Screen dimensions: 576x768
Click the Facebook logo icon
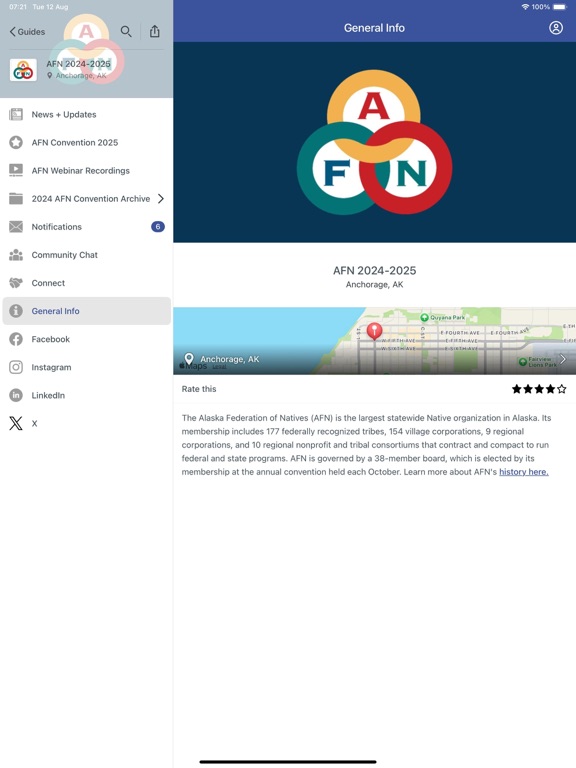[16, 339]
